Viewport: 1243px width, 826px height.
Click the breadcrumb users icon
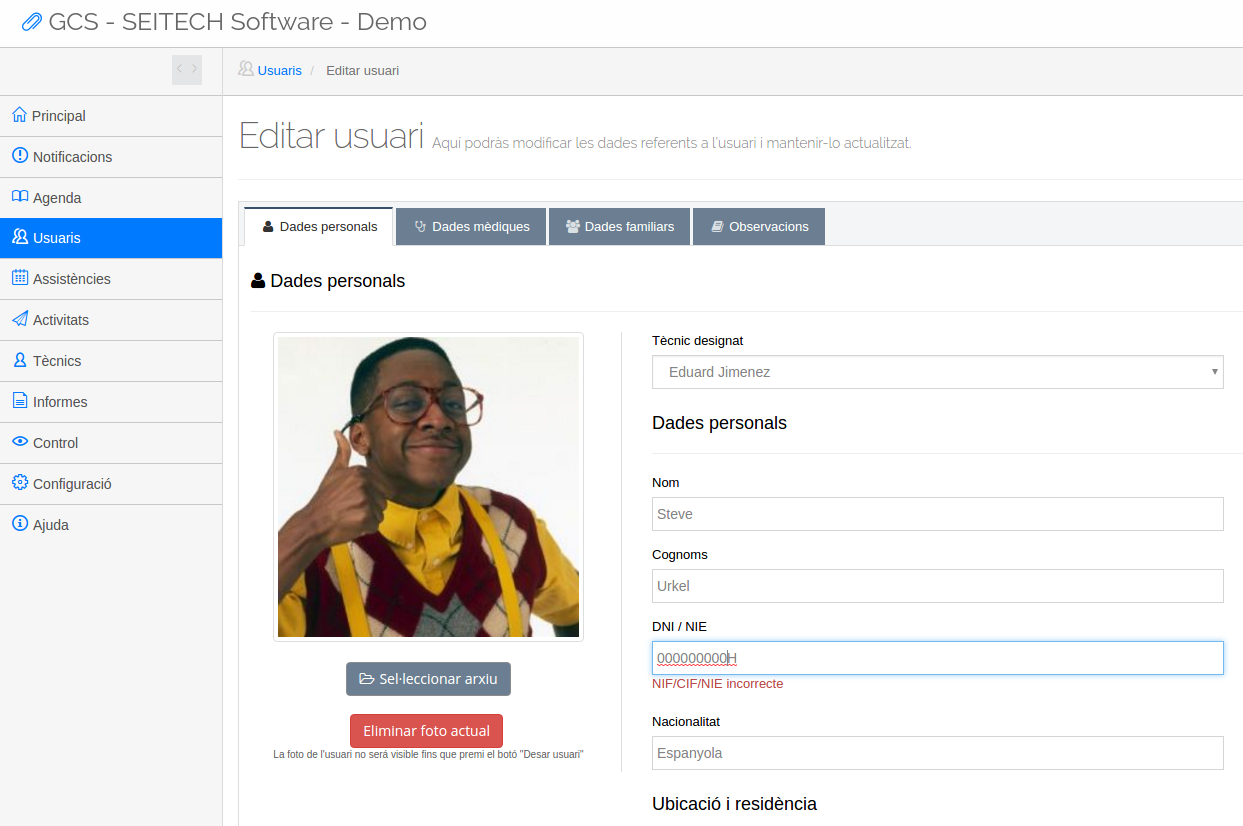point(246,69)
